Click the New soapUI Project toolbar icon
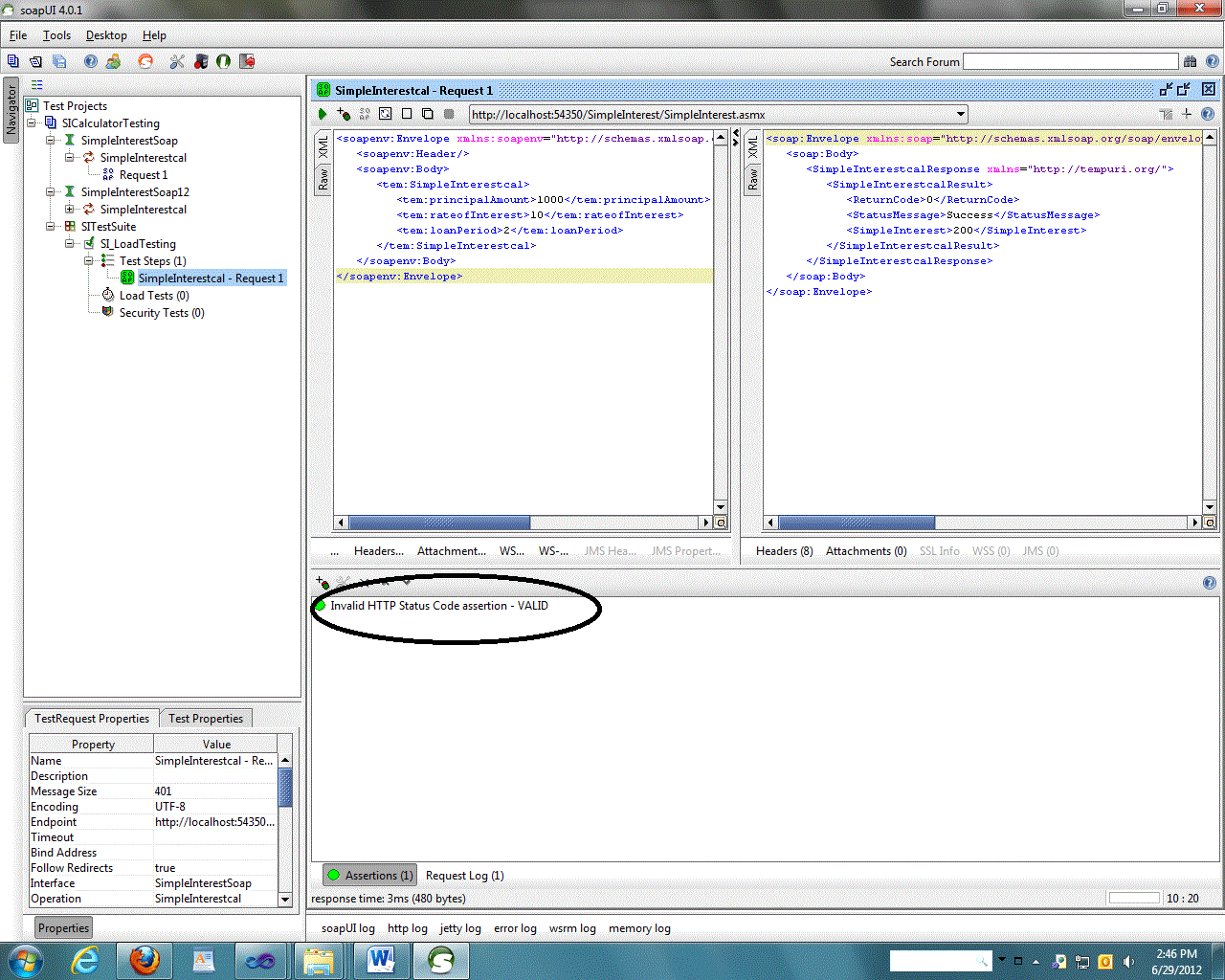The height and width of the screenshot is (980, 1225). point(12,61)
